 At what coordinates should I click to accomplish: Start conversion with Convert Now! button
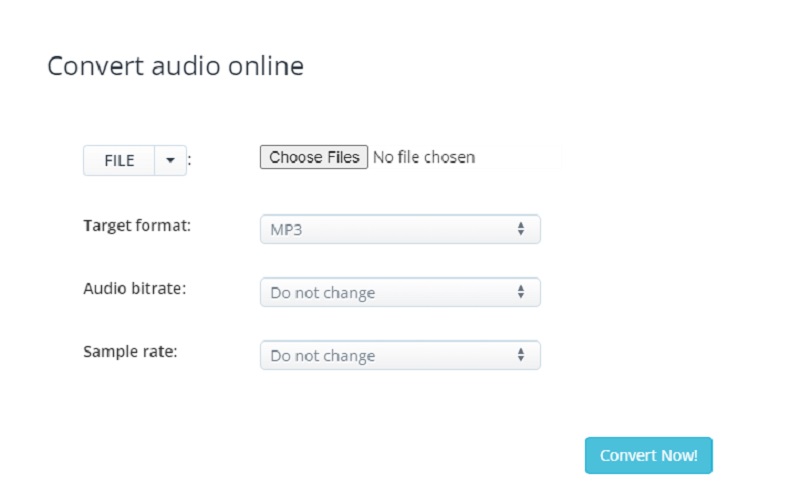(648, 456)
